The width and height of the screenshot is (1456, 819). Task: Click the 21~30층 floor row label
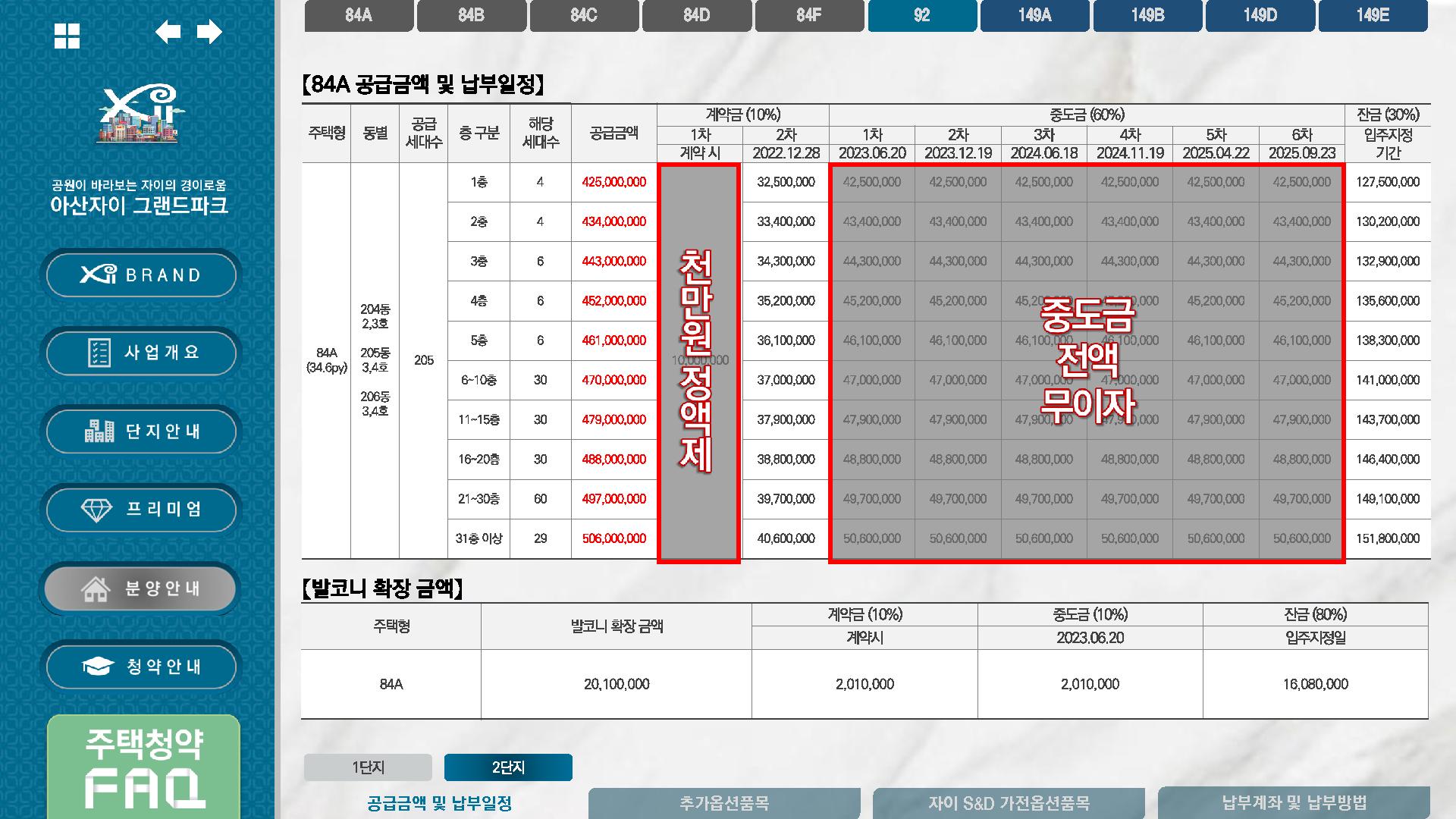[479, 499]
